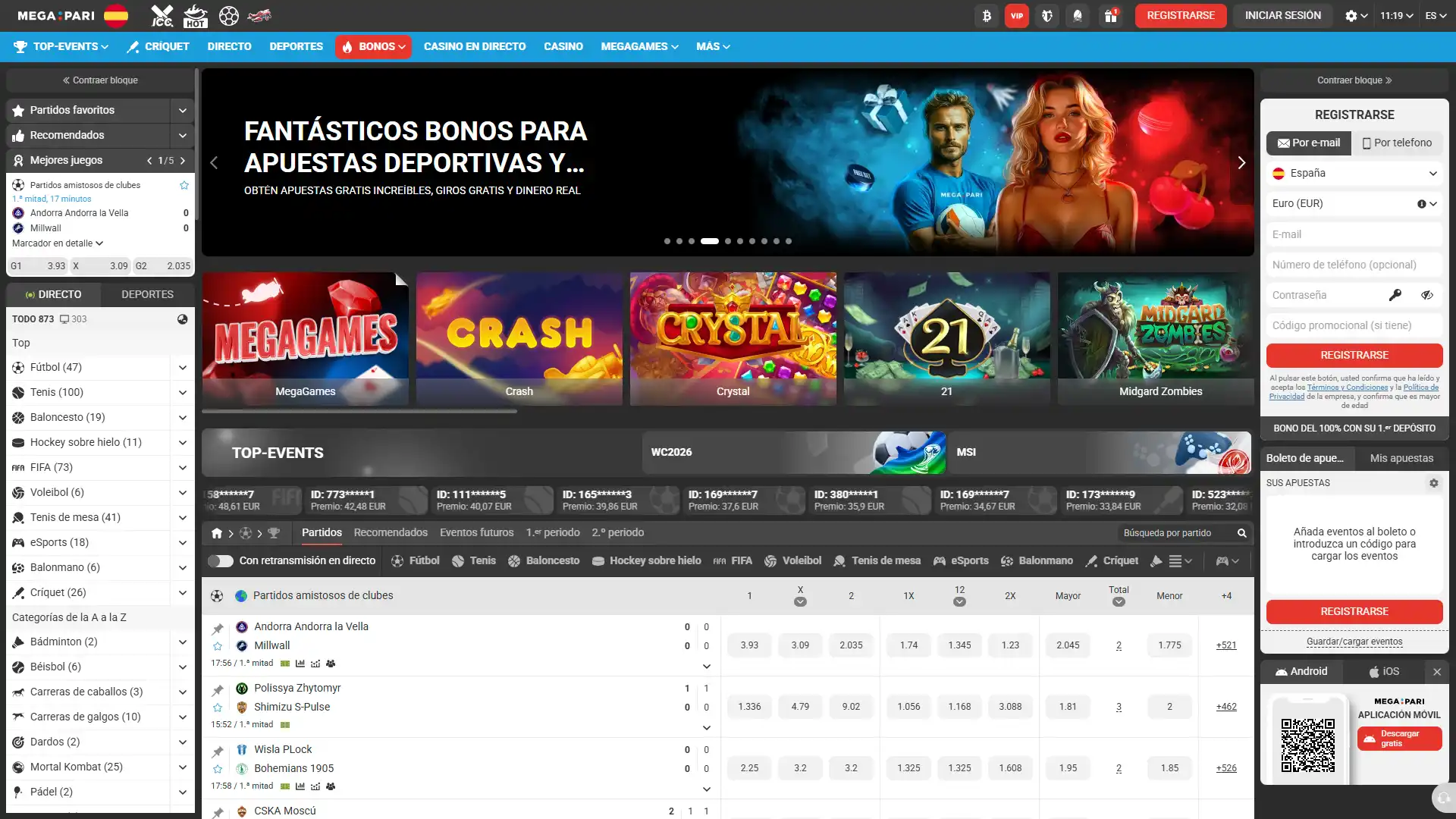This screenshot has width=1456, height=819.
Task: Click the home breadcrumb icon
Action: pyautogui.click(x=217, y=533)
